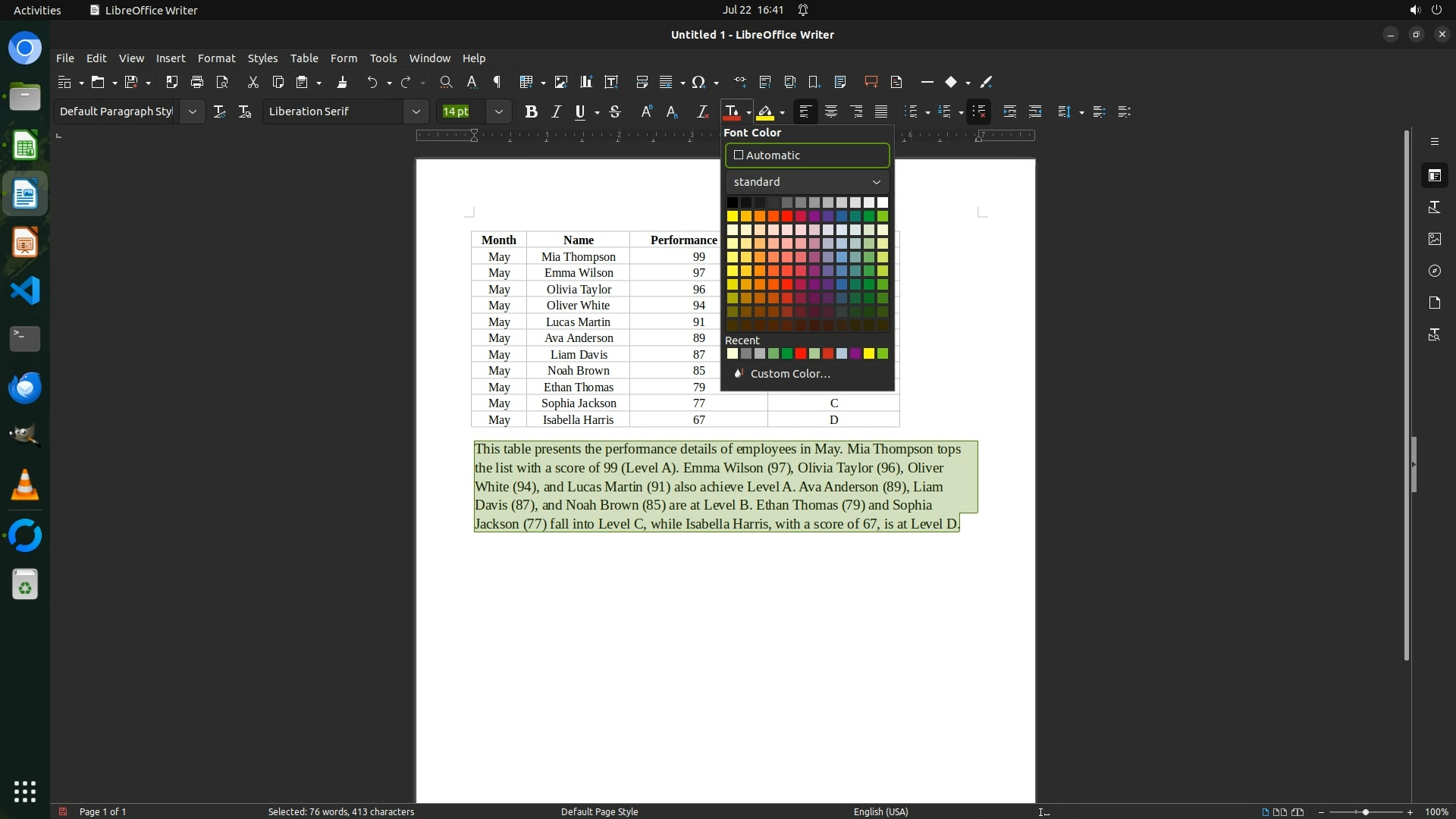1456x819 pixels.
Task: Click the Center alignment icon
Action: point(831,112)
